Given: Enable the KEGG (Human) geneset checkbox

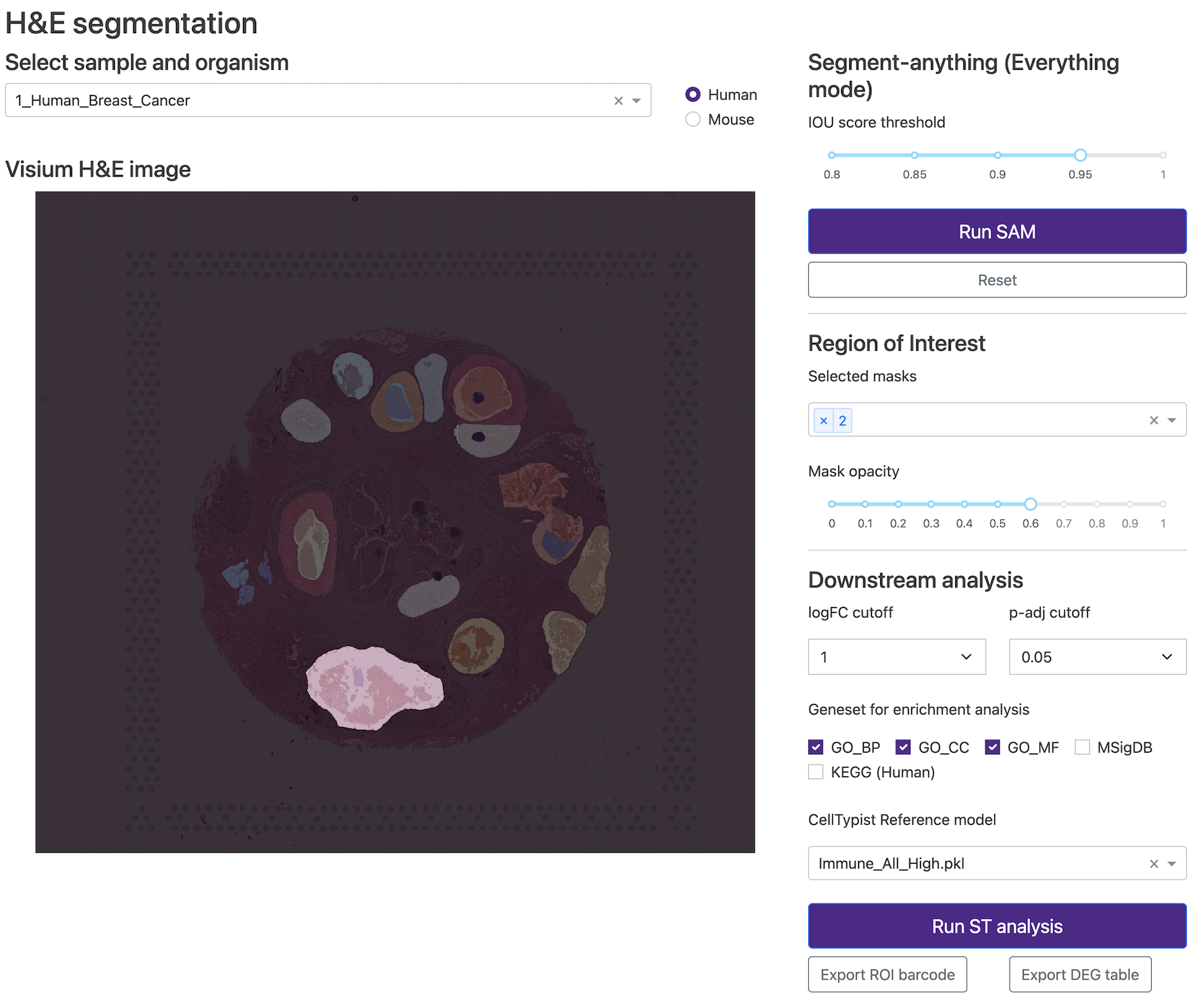Looking at the screenshot, I should tap(815, 772).
